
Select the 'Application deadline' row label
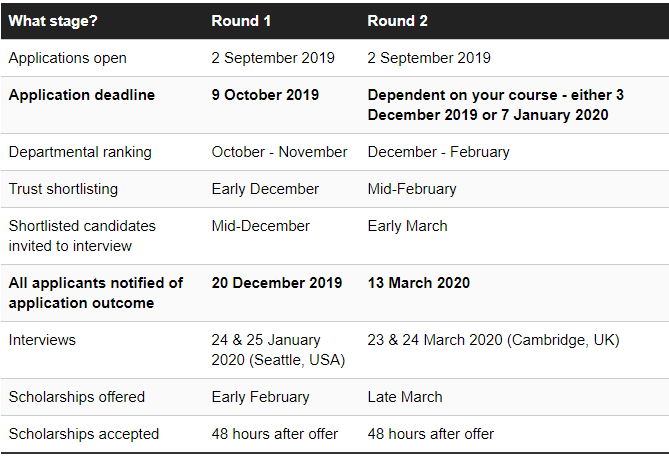tap(81, 95)
